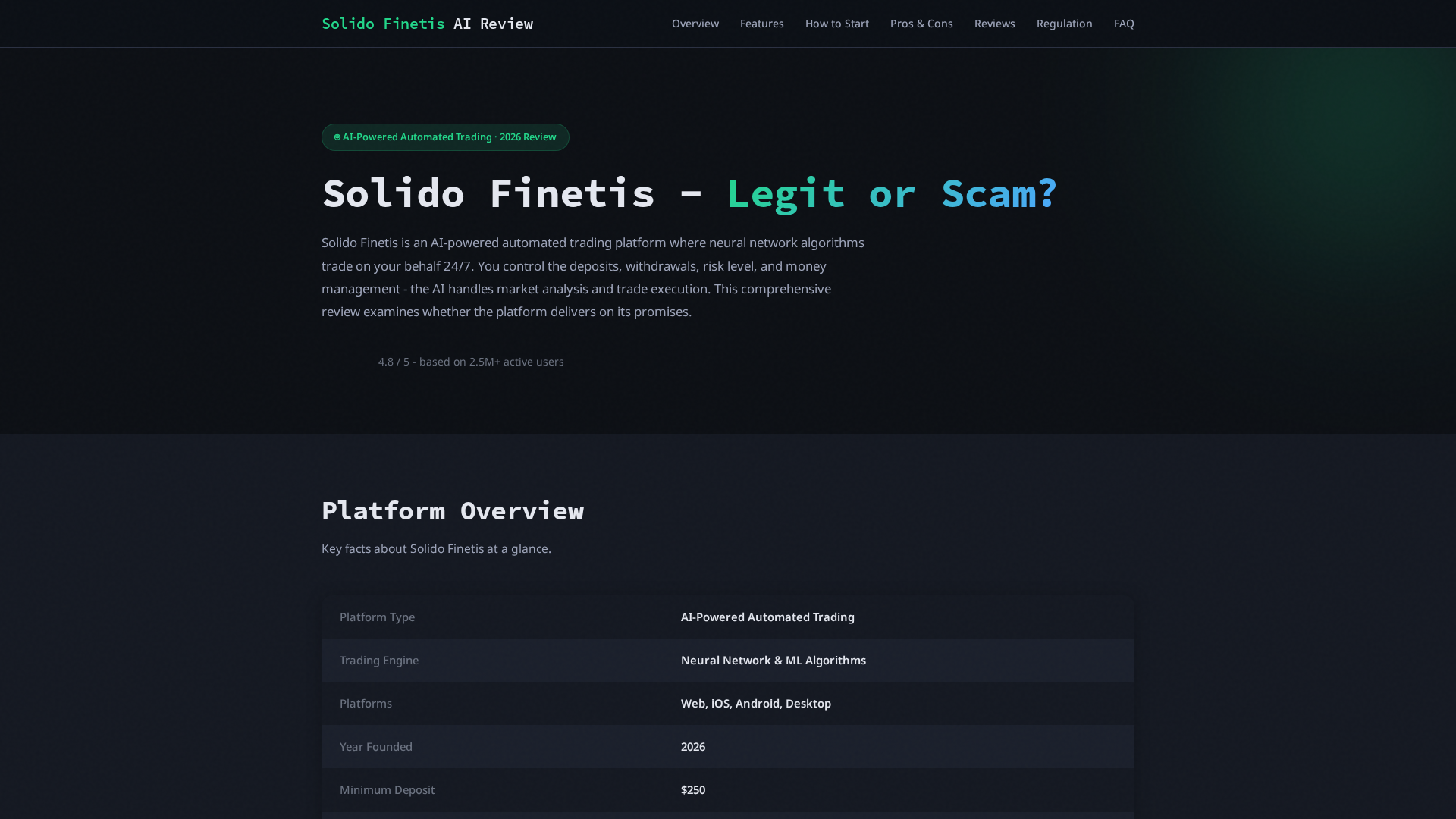The width and height of the screenshot is (1456, 819).
Task: Click the 4.8 / 5 user rating text
Action: click(x=471, y=362)
